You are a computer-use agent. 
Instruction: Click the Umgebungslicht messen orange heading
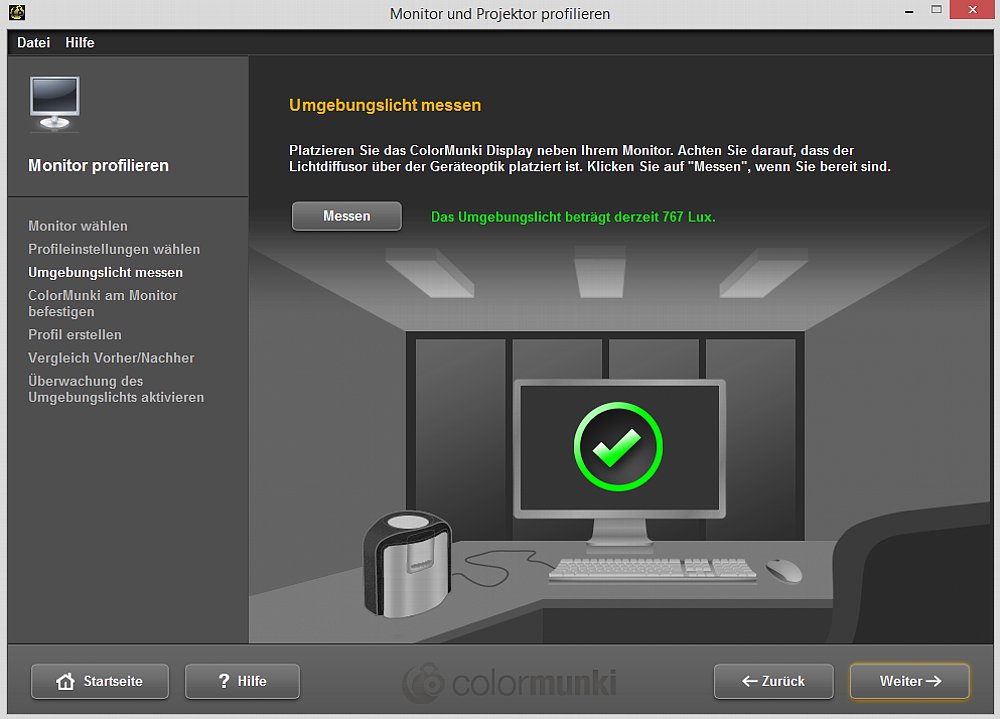(385, 105)
